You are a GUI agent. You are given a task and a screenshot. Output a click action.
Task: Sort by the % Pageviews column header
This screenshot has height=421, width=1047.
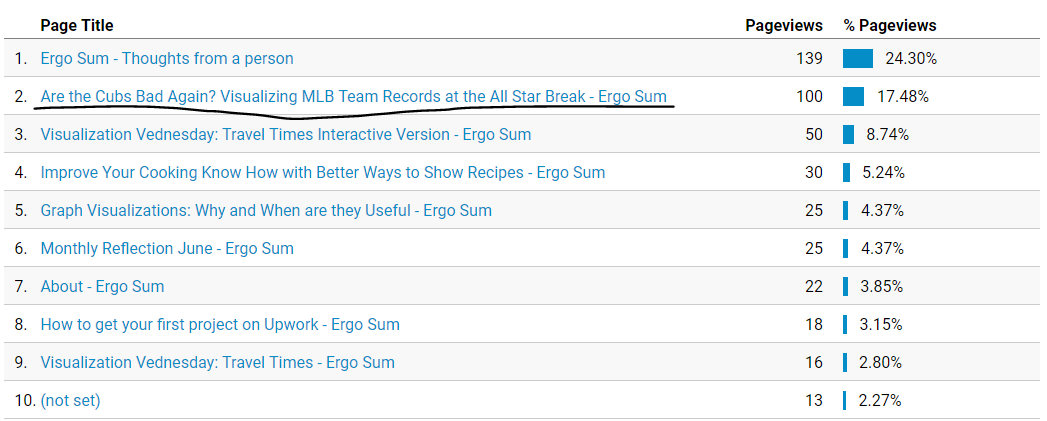pyautogui.click(x=890, y=25)
